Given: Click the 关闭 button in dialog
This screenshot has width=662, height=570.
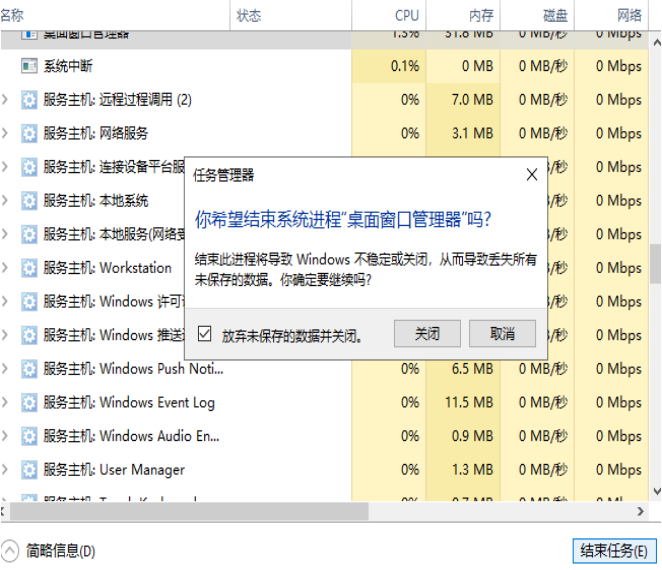Looking at the screenshot, I should tap(427, 334).
